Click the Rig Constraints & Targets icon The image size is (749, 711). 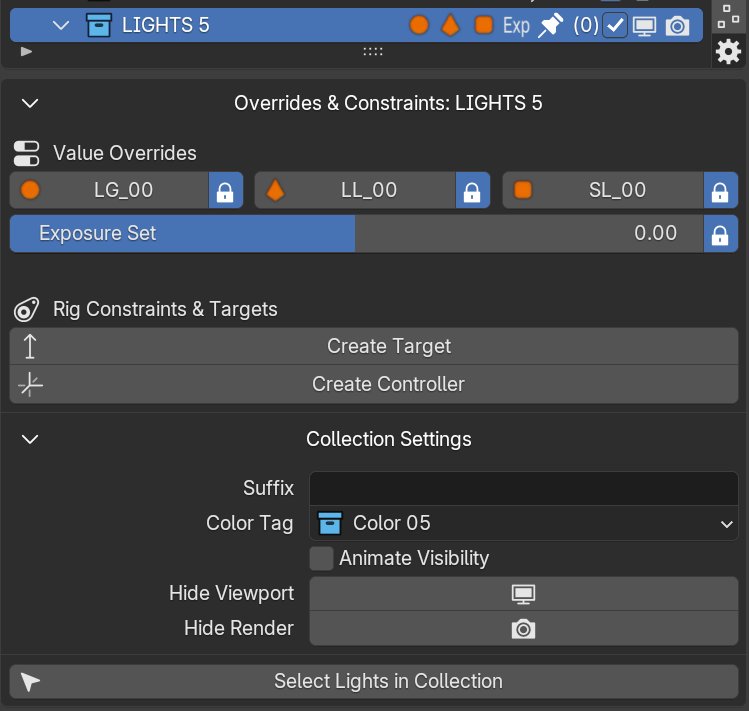click(27, 309)
